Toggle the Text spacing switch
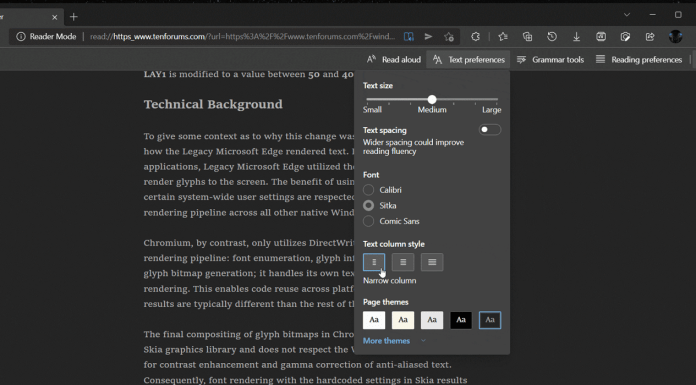696x385 pixels. point(490,130)
